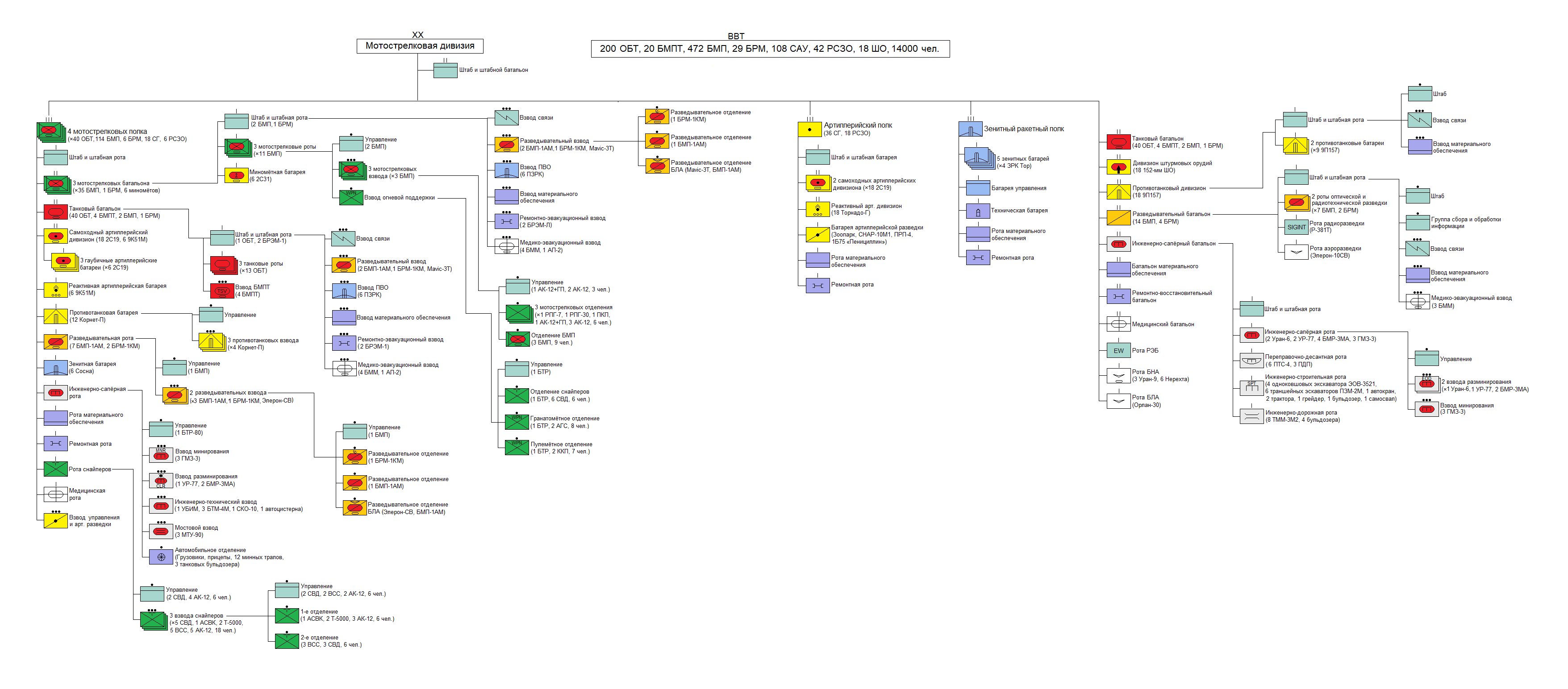This screenshot has height=689, width=1568.
Task: Select the yellow Артиллерийский полк symbol
Action: pyautogui.click(x=809, y=129)
